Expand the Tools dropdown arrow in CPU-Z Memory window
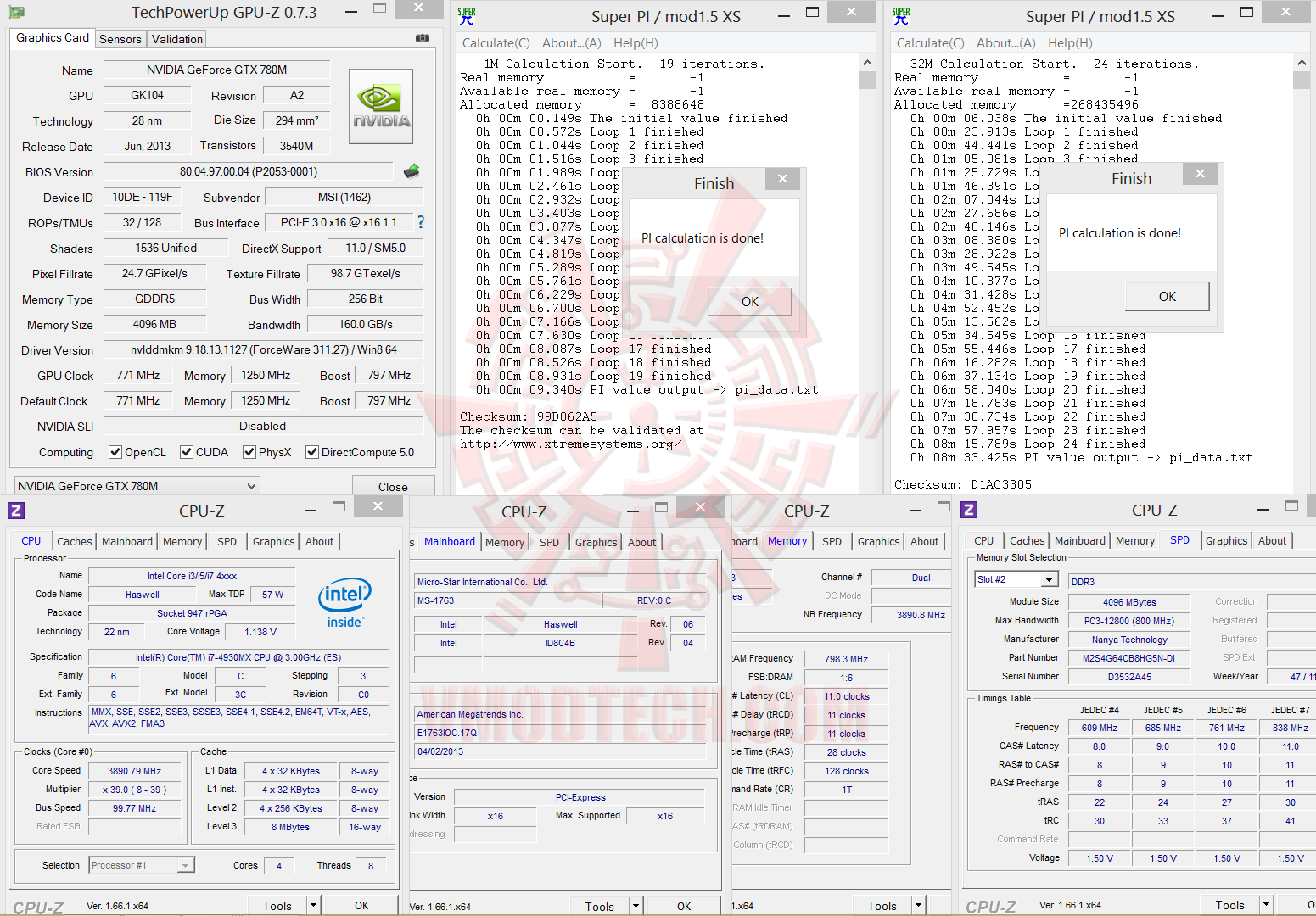The height and width of the screenshot is (916, 1316). (918, 905)
